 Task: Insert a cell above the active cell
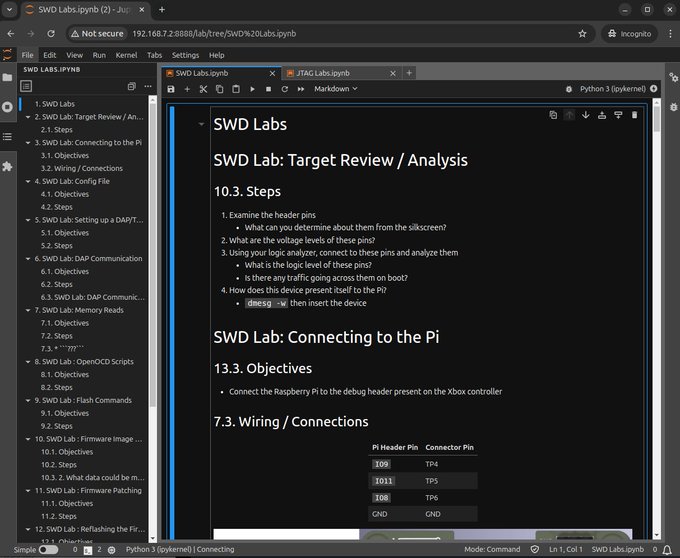pos(602,115)
